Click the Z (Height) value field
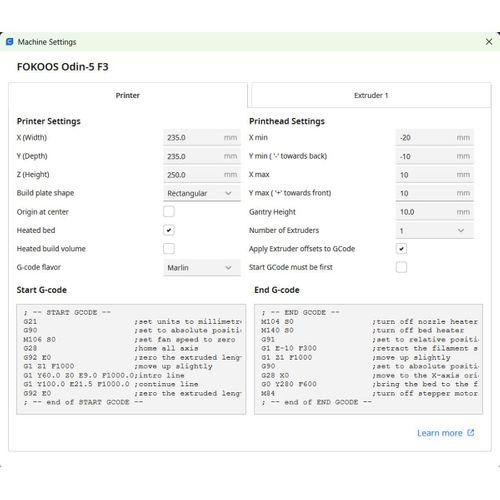 coord(202,175)
